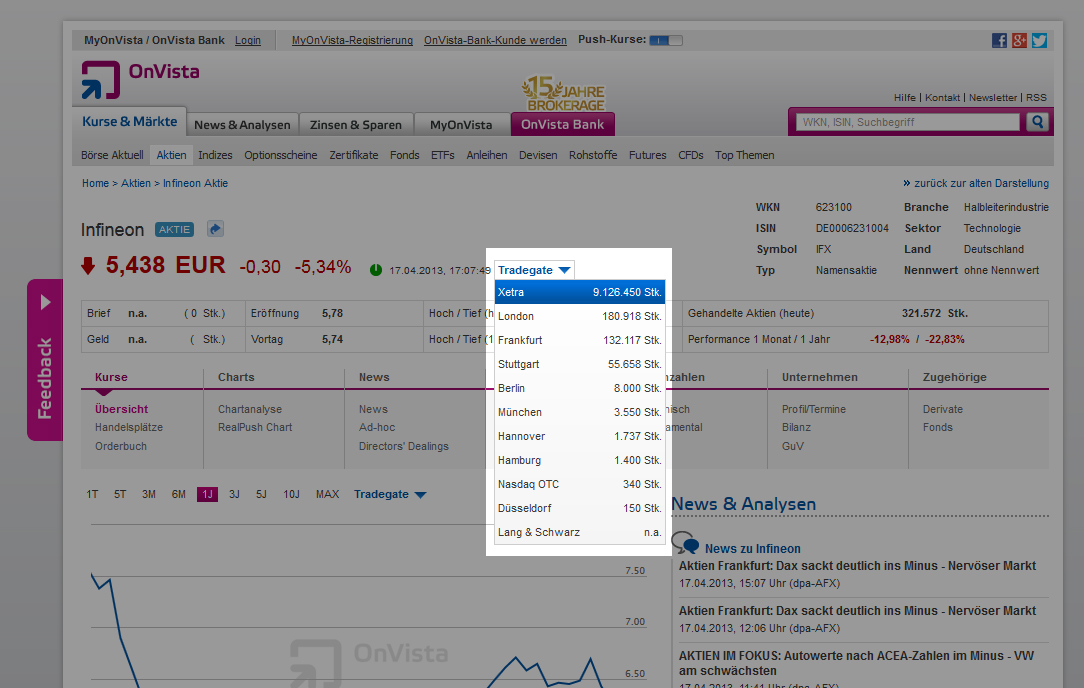This screenshot has width=1084, height=688.
Task: Select Düsseldorf in the exchange list
Action: point(579,508)
